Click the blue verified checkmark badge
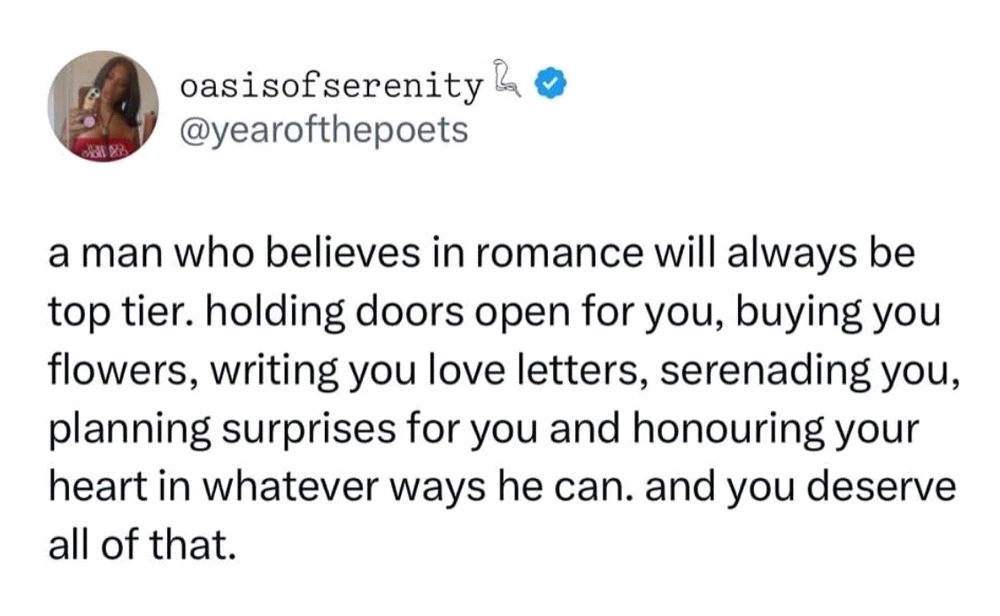The height and width of the screenshot is (616, 1000). (x=550, y=83)
